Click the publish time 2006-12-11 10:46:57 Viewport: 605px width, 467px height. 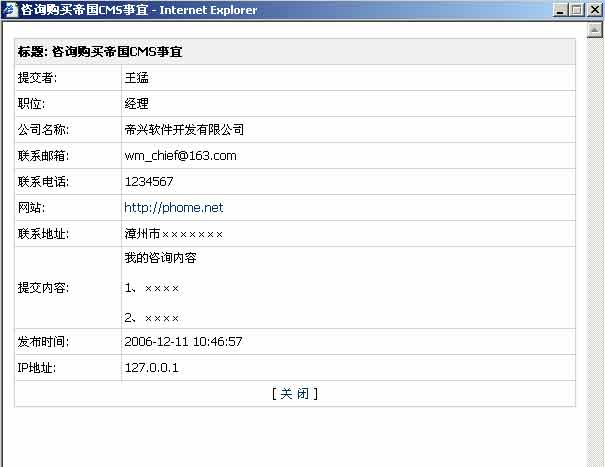tap(183, 342)
